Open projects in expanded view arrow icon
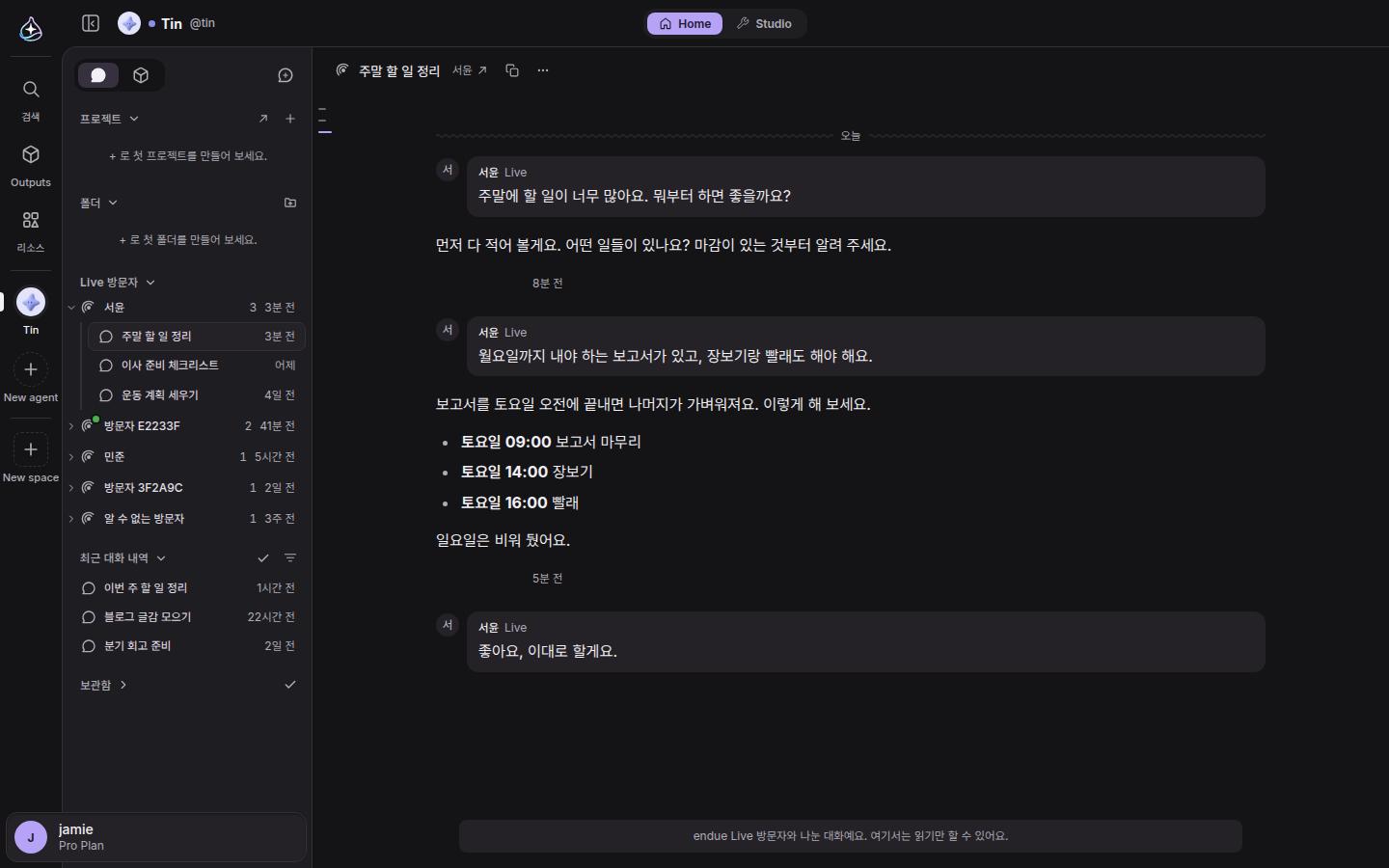This screenshot has height=868, width=1389. coord(263,119)
